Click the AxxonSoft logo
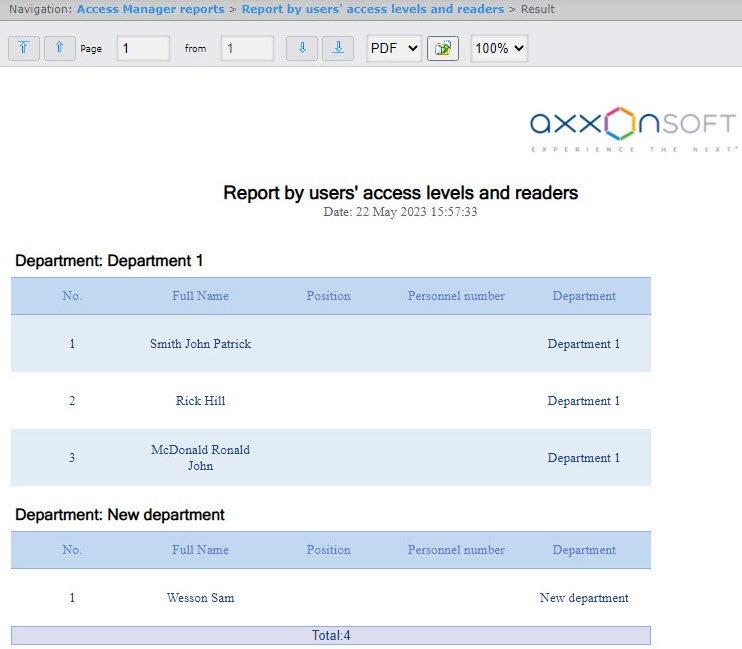This screenshot has width=742, height=649. click(633, 129)
